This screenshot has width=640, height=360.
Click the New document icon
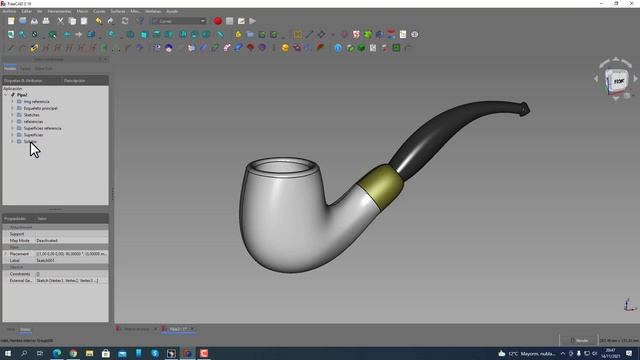click(x=11, y=21)
